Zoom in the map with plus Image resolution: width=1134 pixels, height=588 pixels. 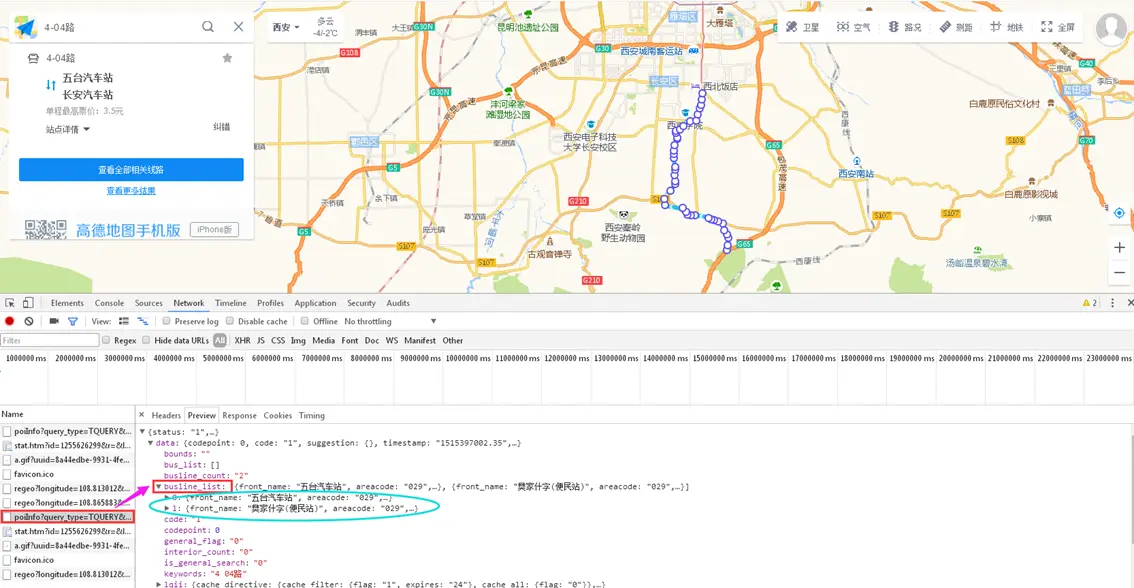pos(1119,247)
